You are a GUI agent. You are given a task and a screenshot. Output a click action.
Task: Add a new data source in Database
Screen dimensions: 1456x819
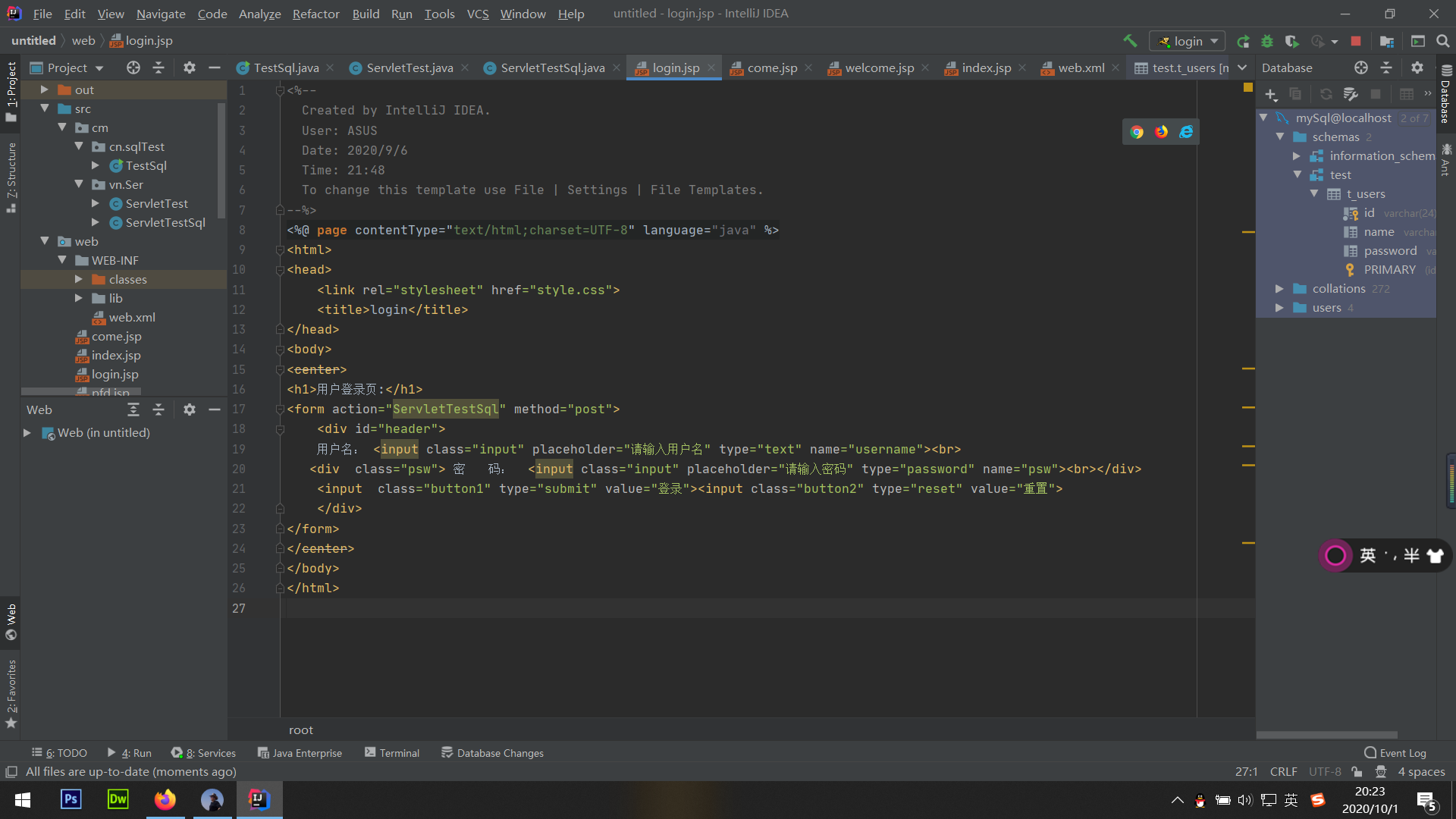pos(1271,94)
